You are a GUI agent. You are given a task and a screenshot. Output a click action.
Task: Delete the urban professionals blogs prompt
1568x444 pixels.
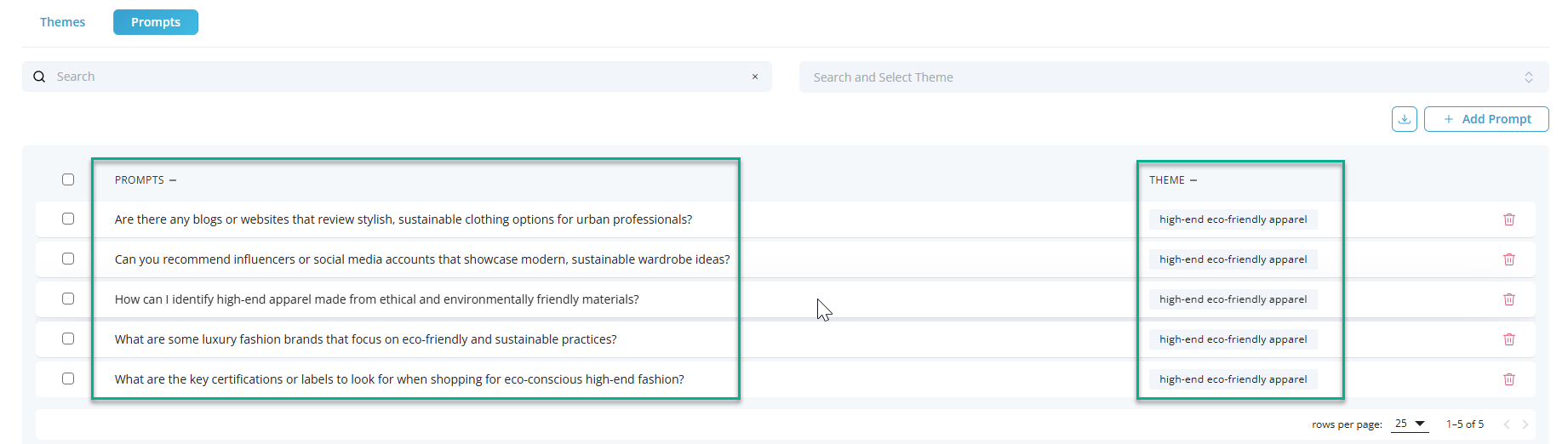(1509, 219)
